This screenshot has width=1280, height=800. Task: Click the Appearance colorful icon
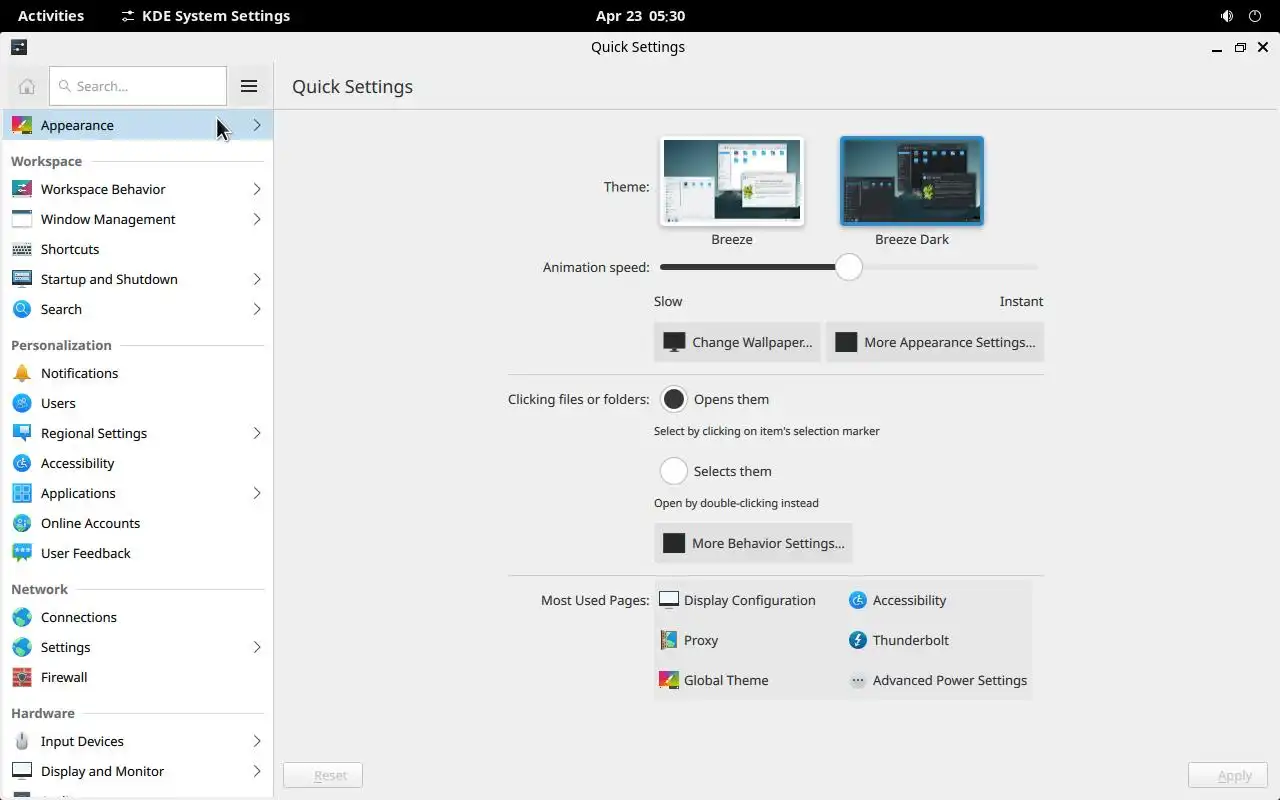pos(22,125)
